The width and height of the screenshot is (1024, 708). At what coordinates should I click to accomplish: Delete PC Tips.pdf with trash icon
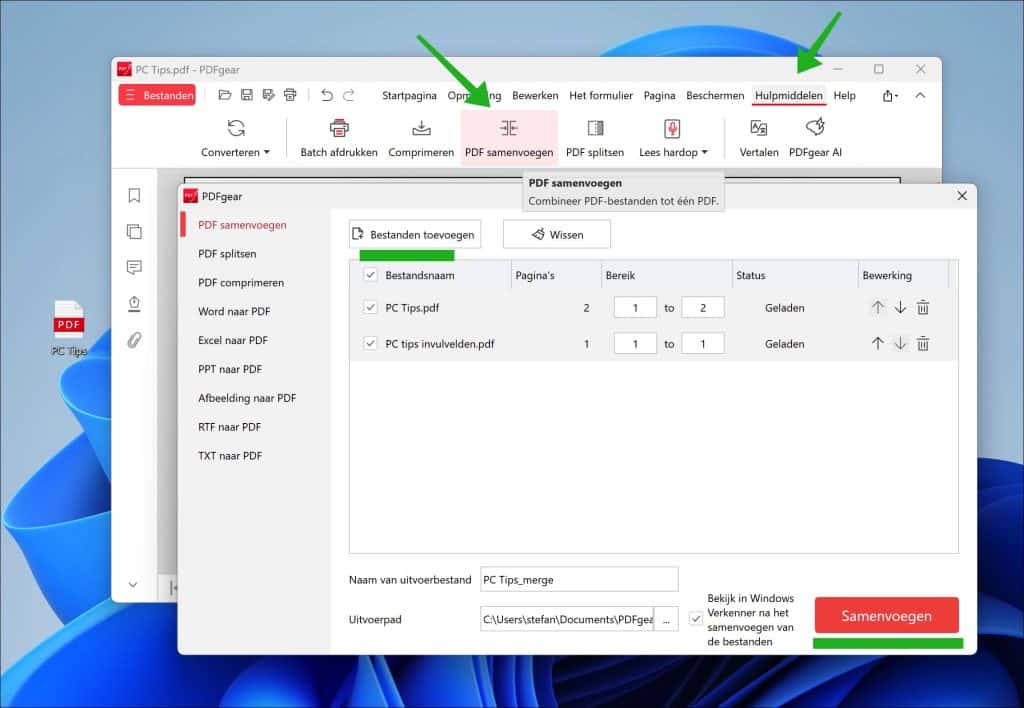923,307
